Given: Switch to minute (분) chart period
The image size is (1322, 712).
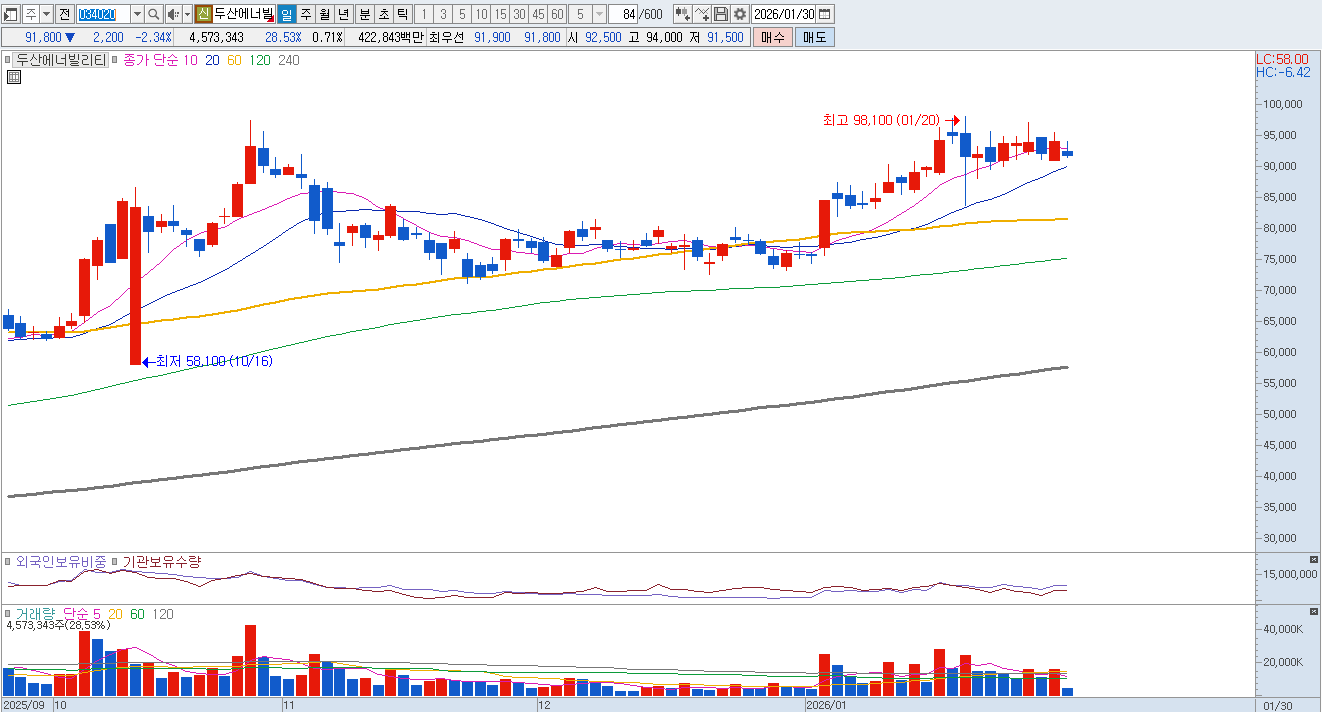Looking at the screenshot, I should pyautogui.click(x=364, y=14).
